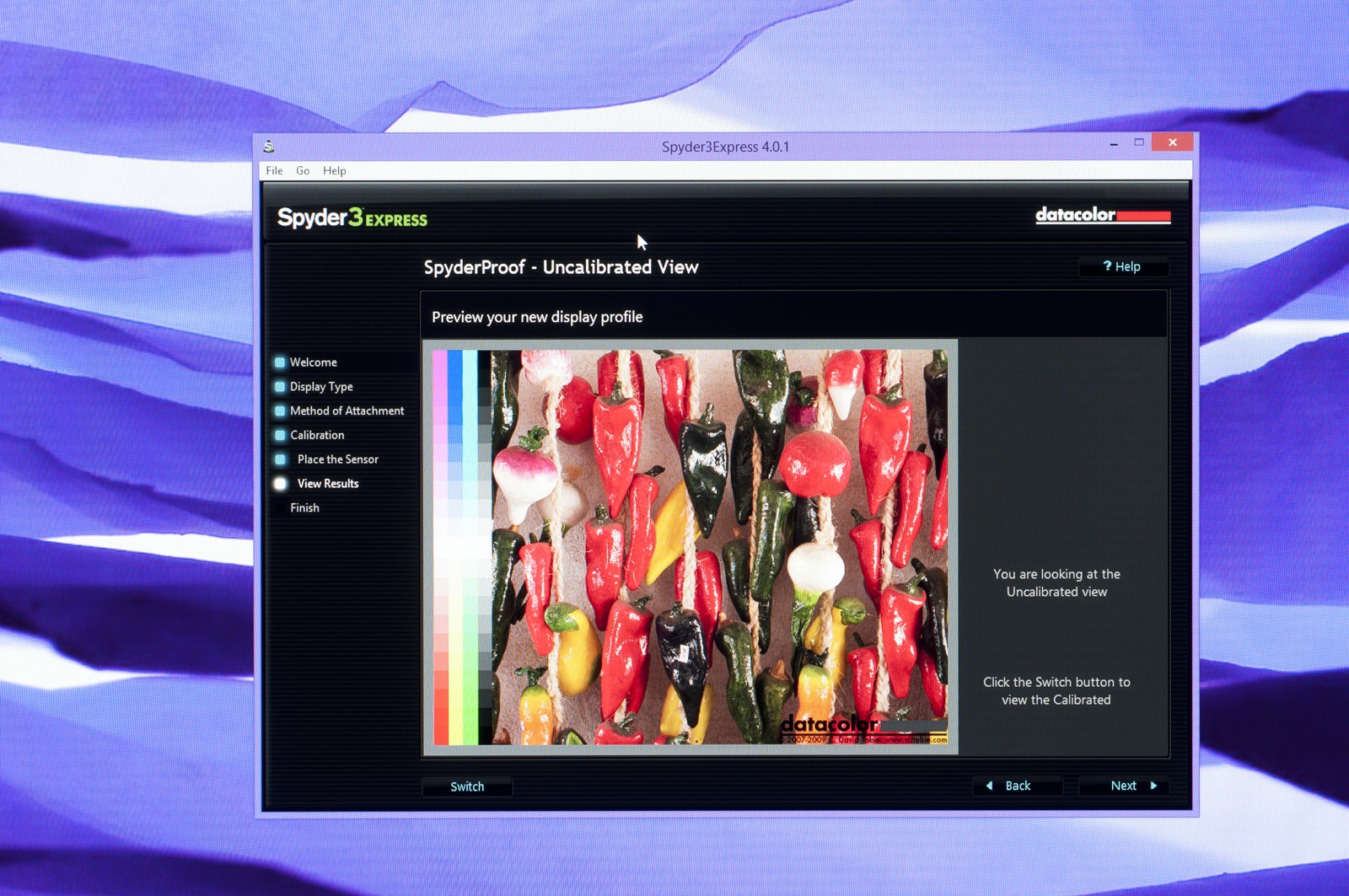Select the Finish step
The image size is (1349, 896).
tap(304, 507)
